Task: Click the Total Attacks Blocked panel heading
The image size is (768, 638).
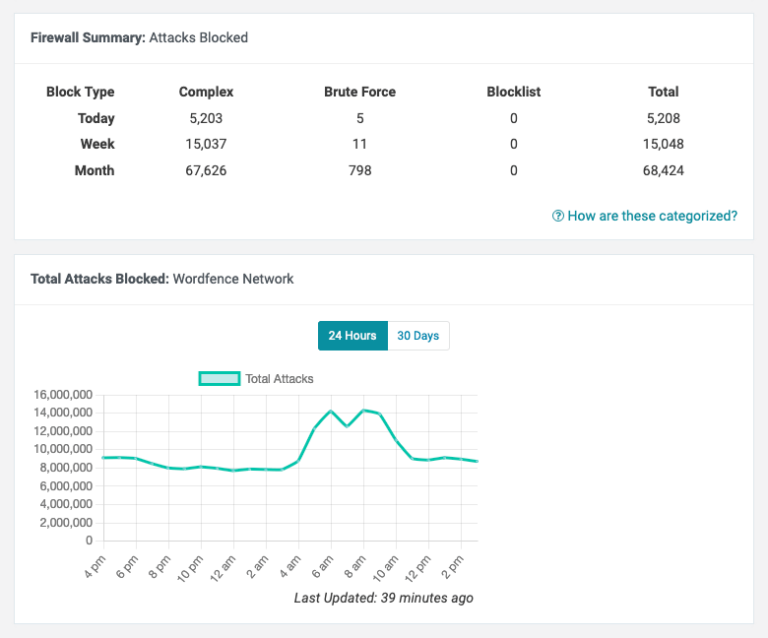Action: tap(162, 279)
